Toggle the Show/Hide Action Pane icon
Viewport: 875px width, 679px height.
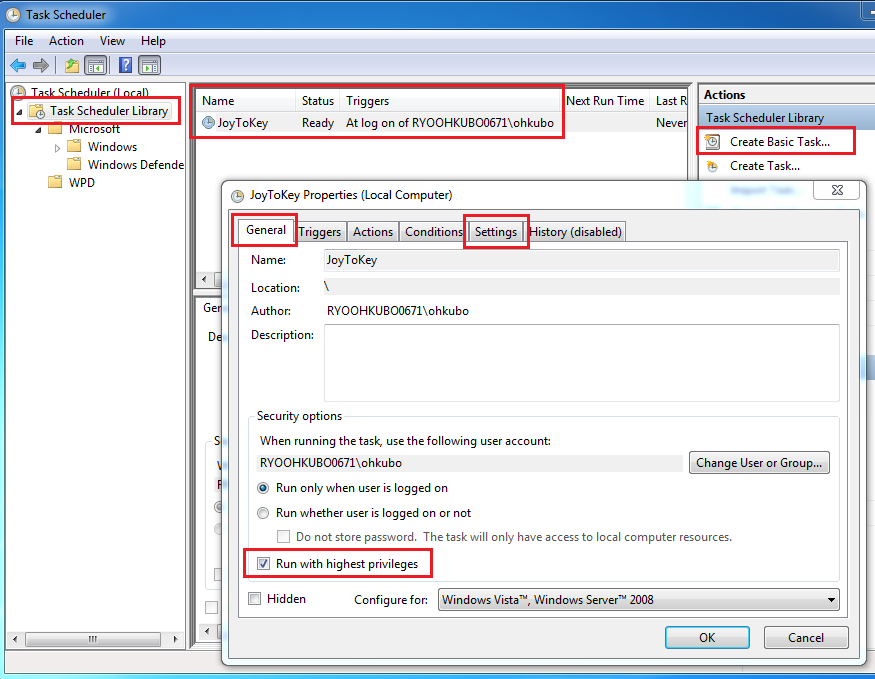click(x=150, y=65)
